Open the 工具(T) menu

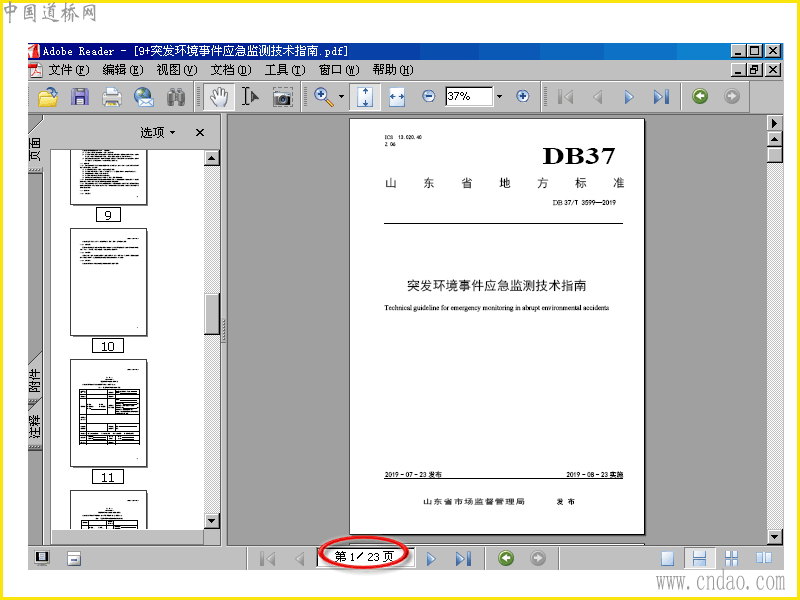point(285,70)
